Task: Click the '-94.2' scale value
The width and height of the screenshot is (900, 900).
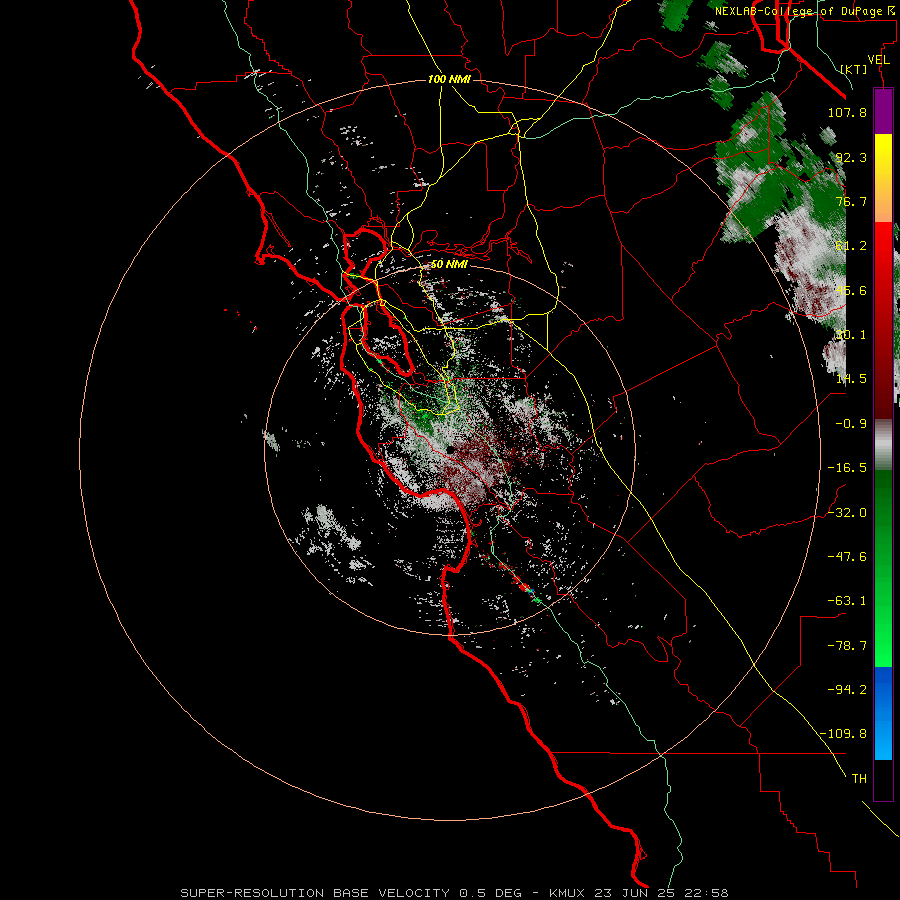Action: click(x=847, y=689)
